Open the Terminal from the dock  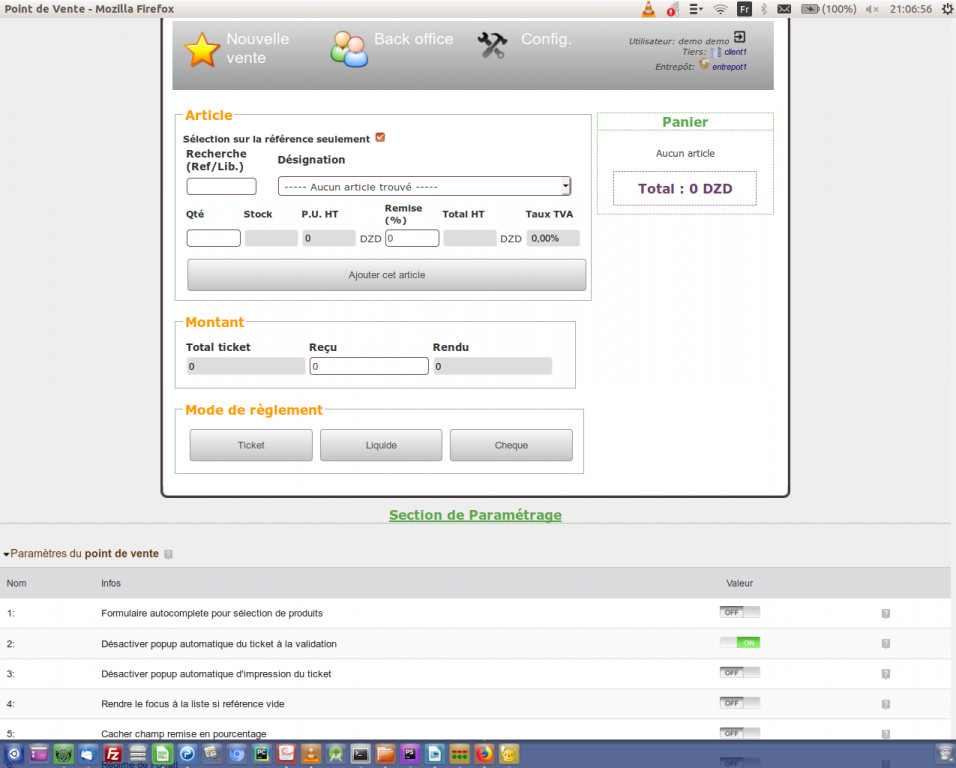pyautogui.click(x=360, y=754)
